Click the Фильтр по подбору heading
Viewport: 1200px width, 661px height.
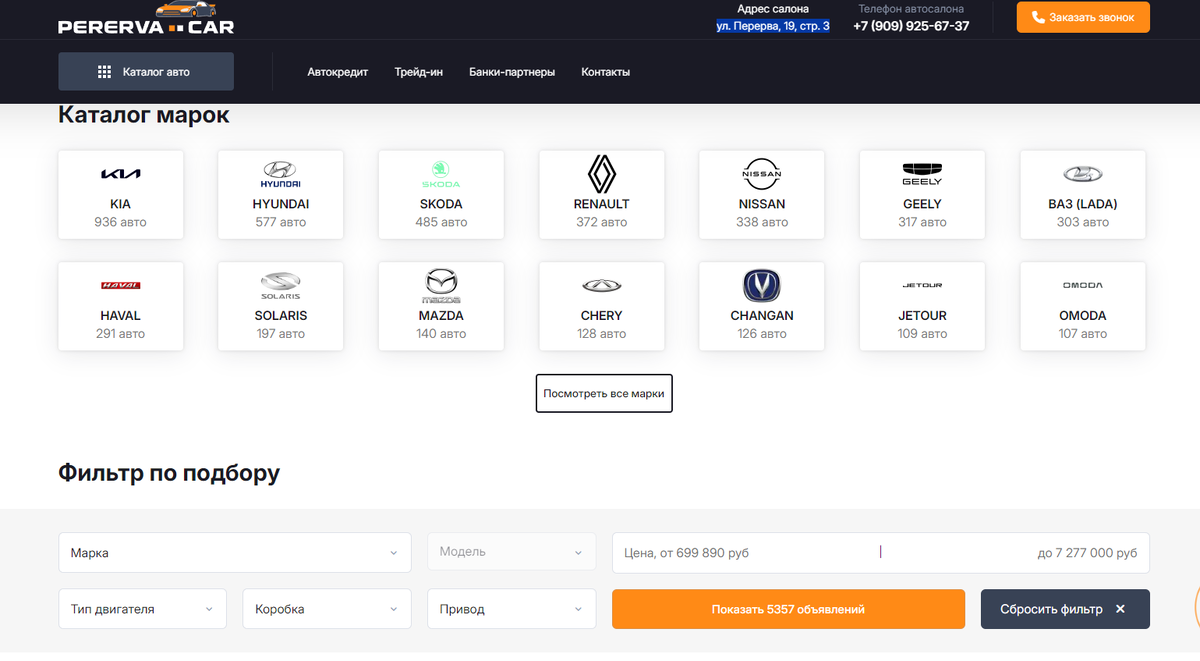click(169, 473)
